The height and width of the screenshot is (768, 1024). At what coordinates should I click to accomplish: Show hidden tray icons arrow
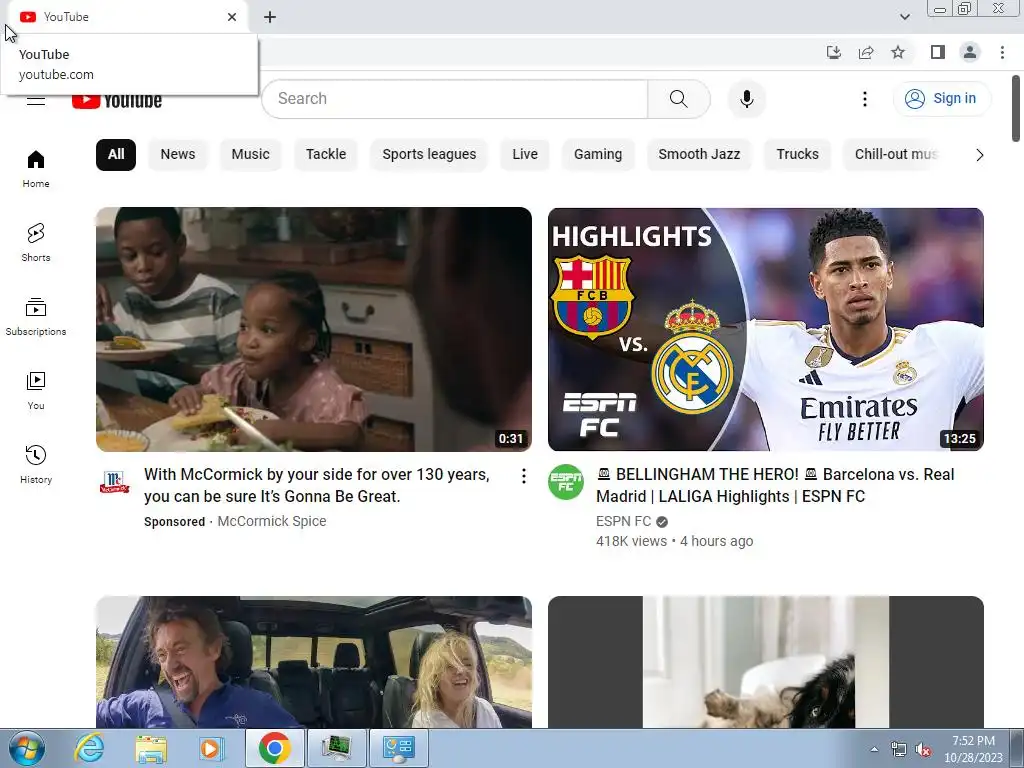pyautogui.click(x=874, y=749)
